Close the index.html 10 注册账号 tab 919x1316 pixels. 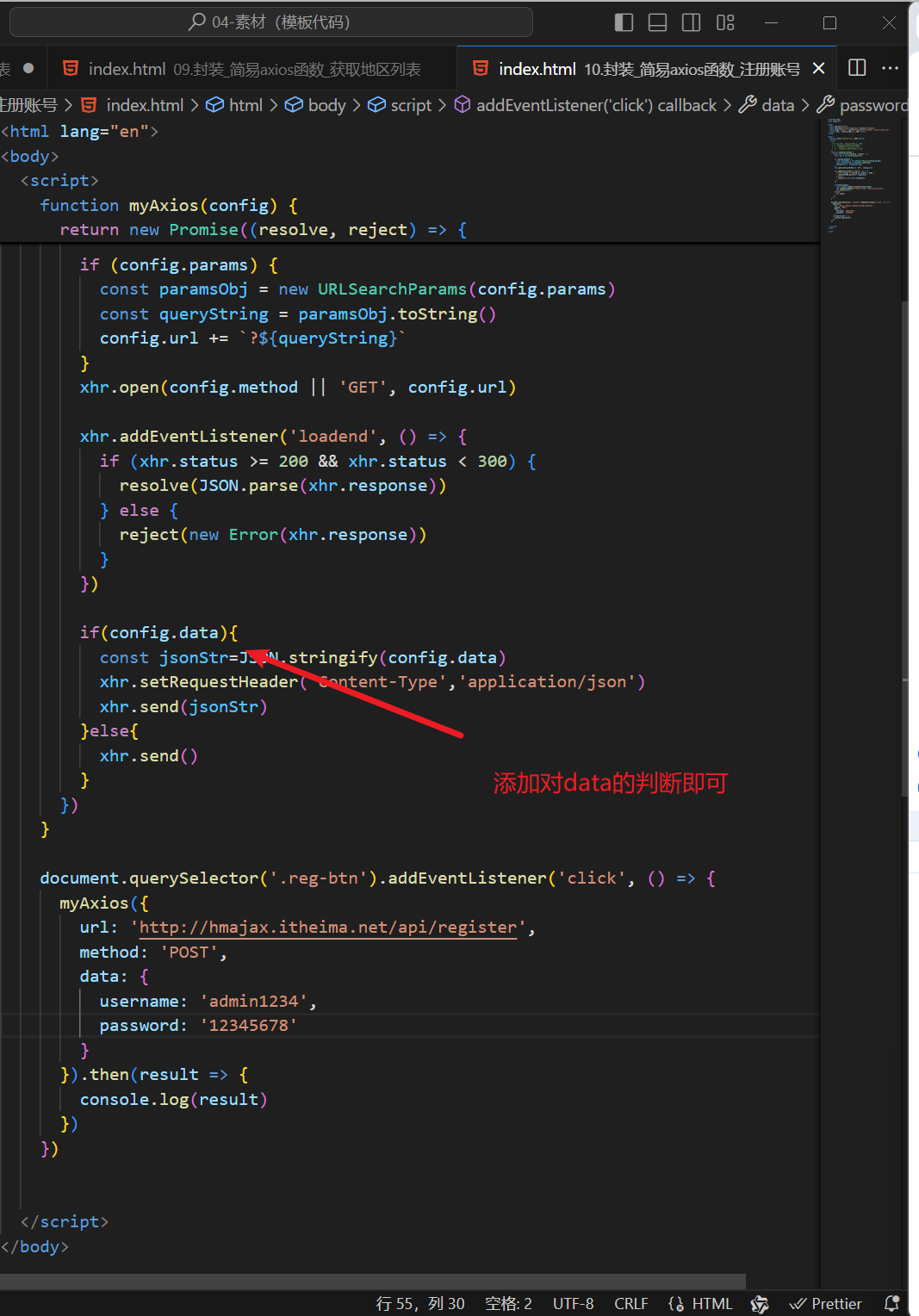coord(819,68)
